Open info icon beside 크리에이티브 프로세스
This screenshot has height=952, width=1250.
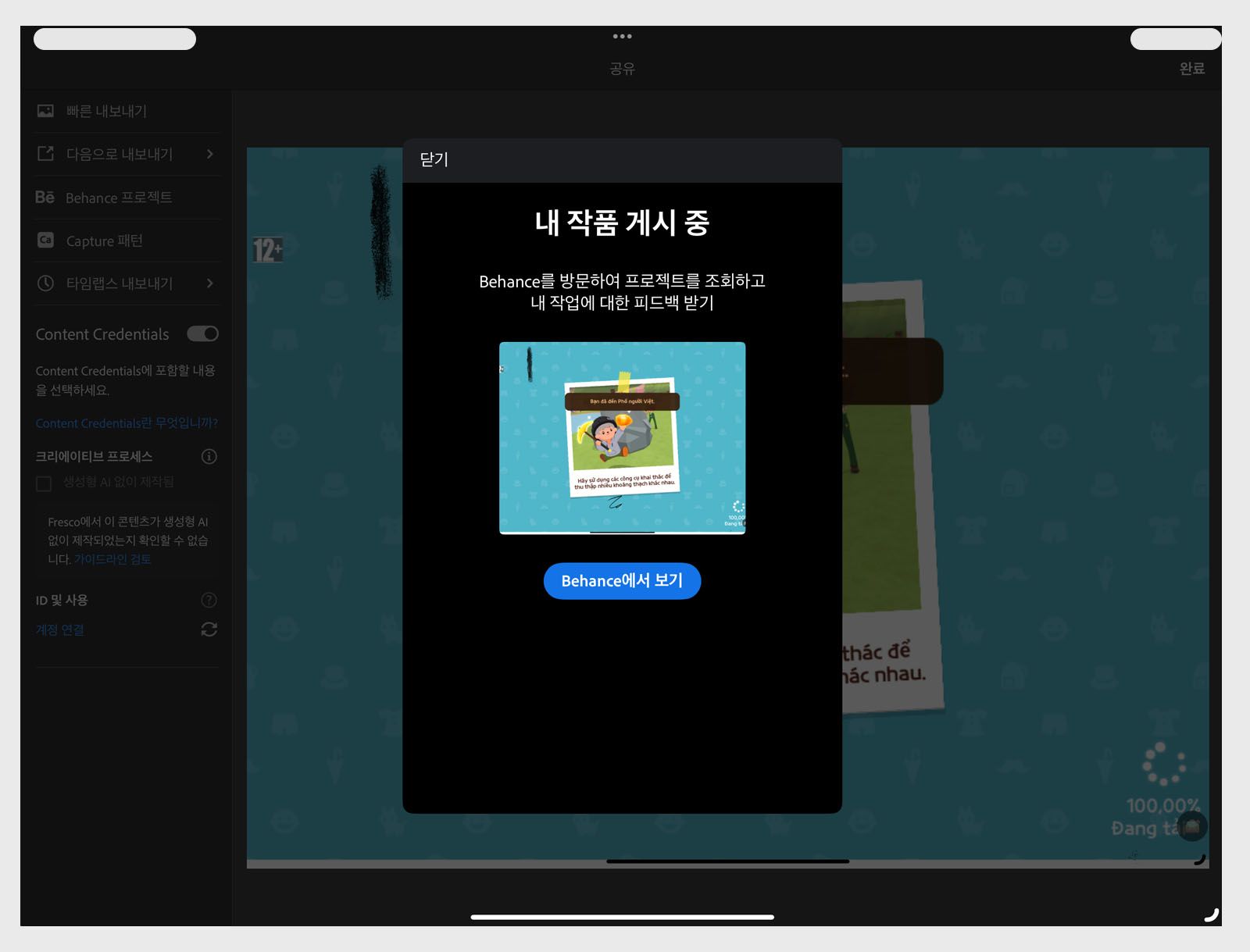(209, 456)
